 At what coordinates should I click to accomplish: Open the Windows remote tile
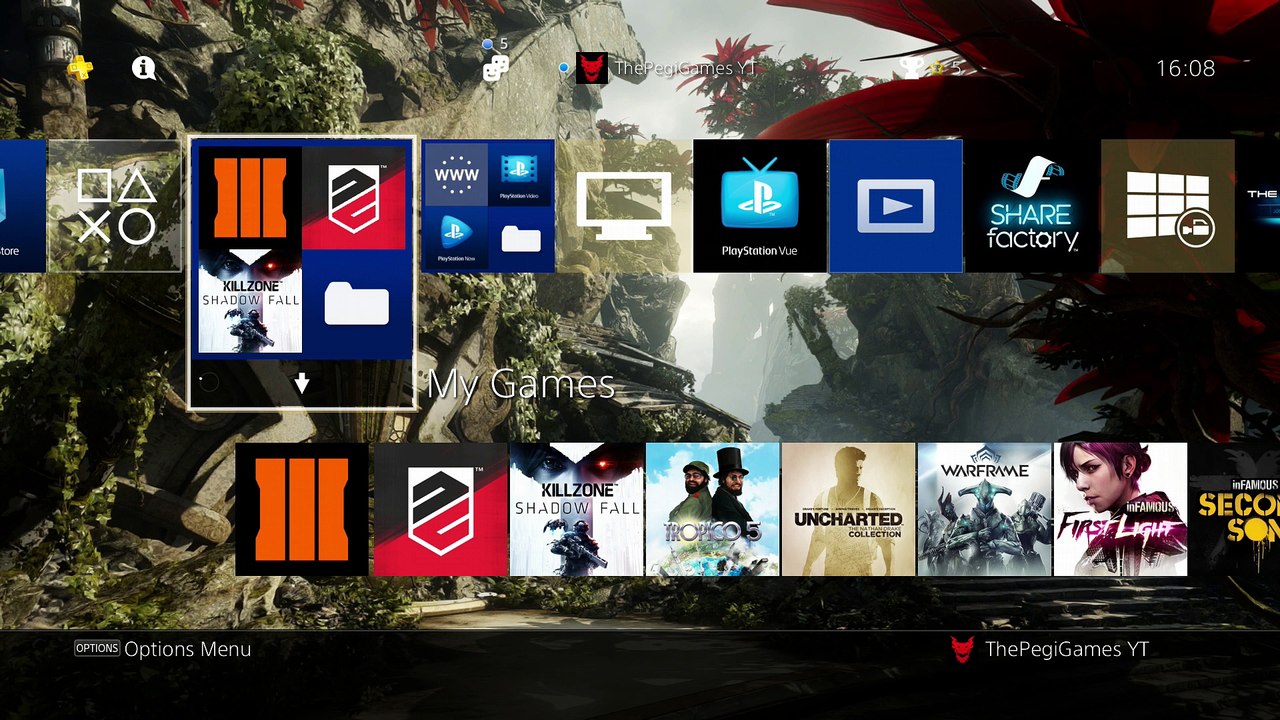point(1168,206)
